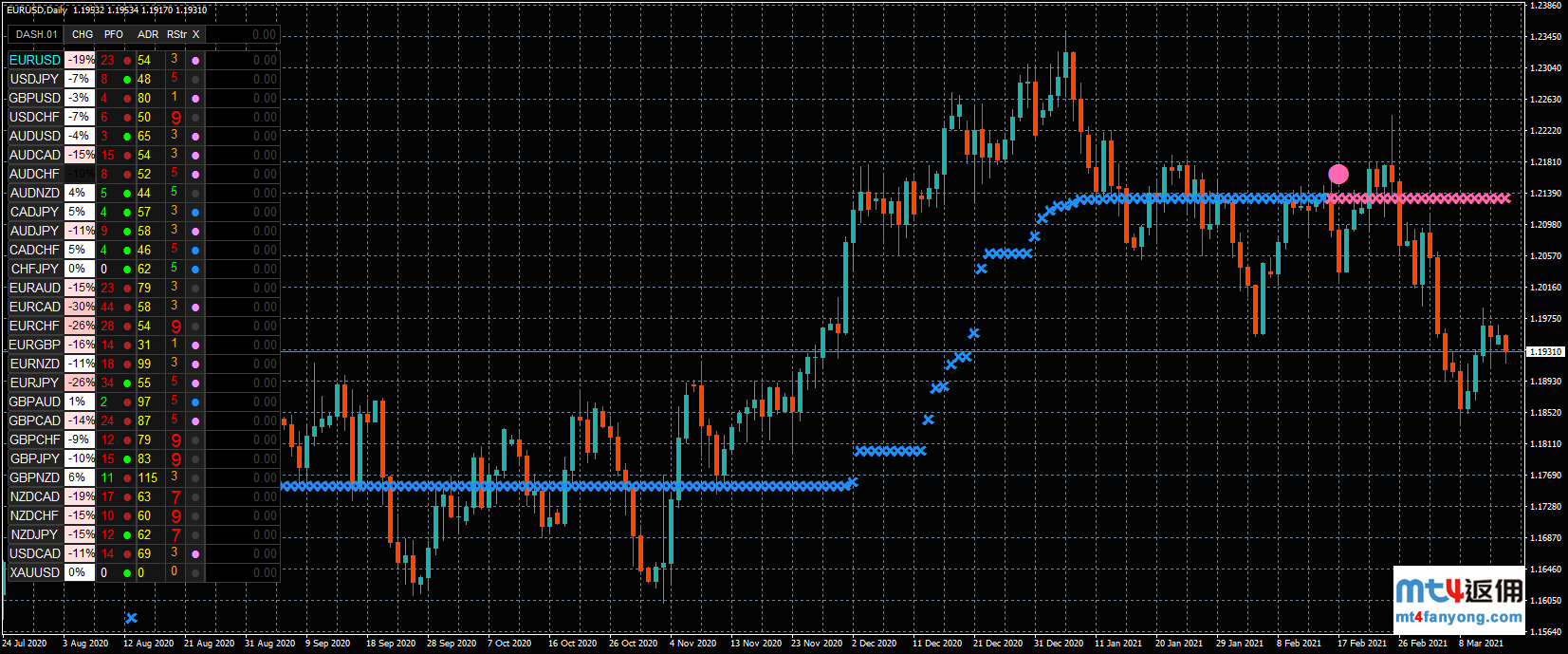The height and width of the screenshot is (654, 1568).
Task: Click the green PFO dot in NZDJPY row
Action: 127,534
